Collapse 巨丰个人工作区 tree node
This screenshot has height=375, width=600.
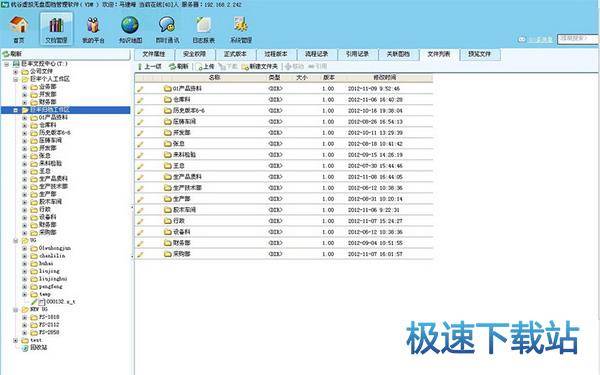tap(15, 79)
